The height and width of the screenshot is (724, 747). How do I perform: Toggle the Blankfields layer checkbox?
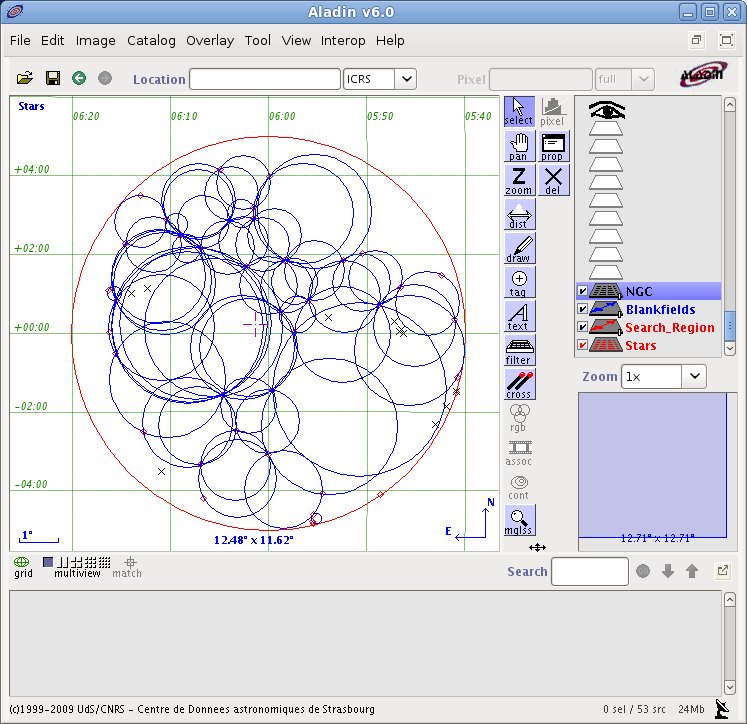583,309
